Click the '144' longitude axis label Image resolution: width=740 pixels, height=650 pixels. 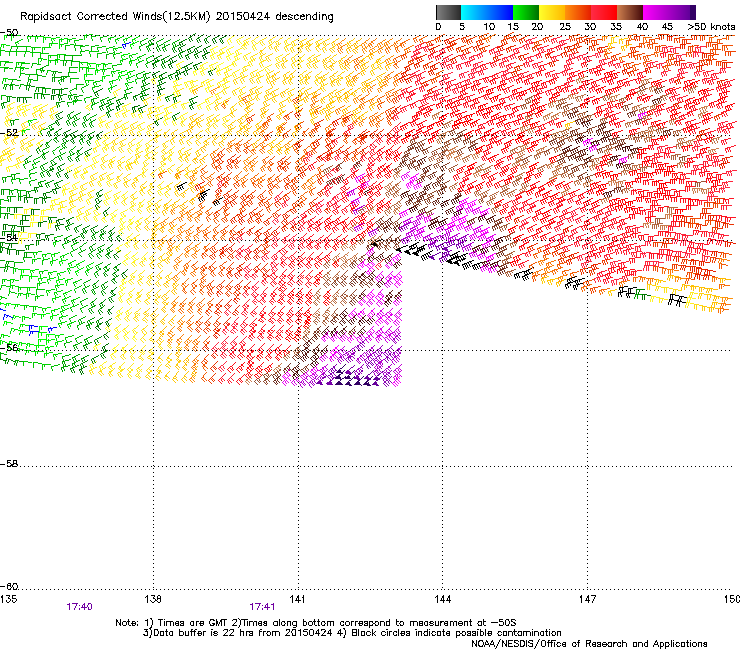point(442,599)
